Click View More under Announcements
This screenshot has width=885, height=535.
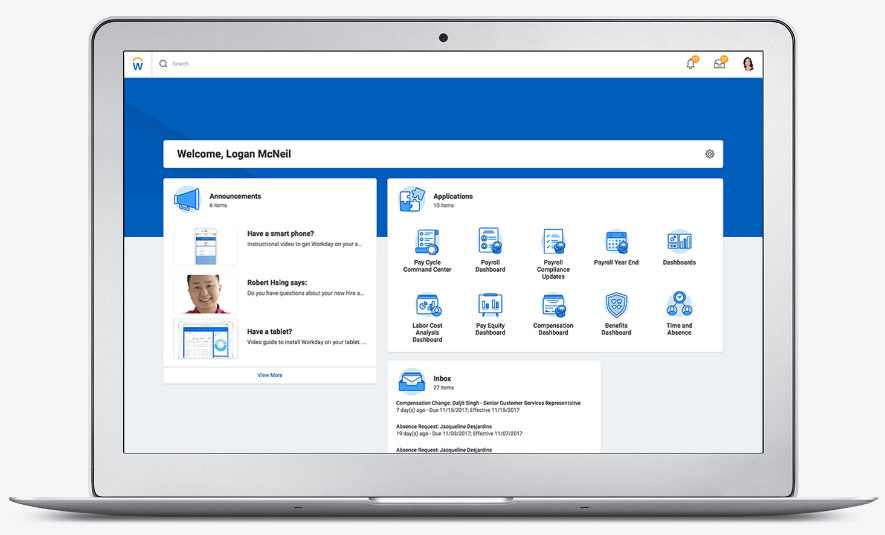point(270,375)
